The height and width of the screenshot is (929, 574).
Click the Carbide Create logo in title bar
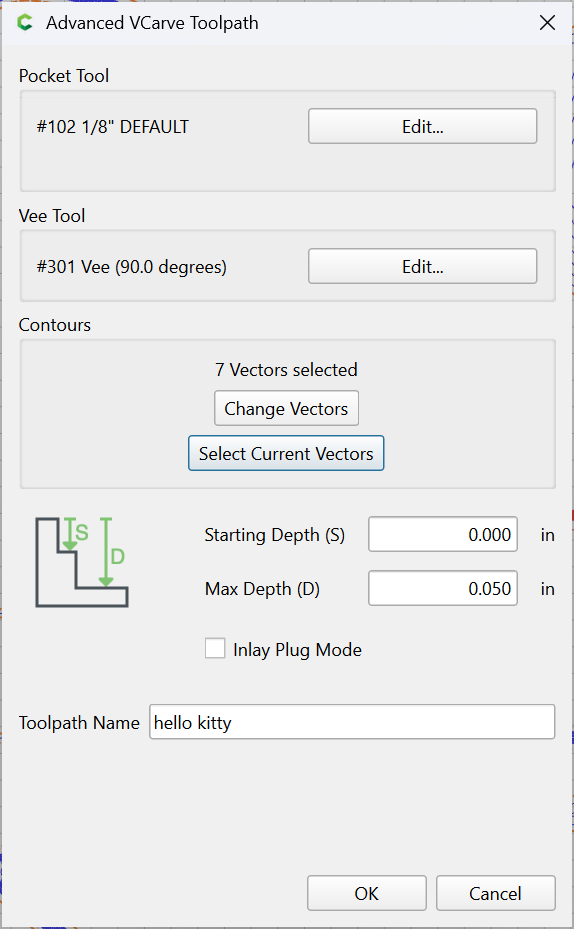pos(25,23)
